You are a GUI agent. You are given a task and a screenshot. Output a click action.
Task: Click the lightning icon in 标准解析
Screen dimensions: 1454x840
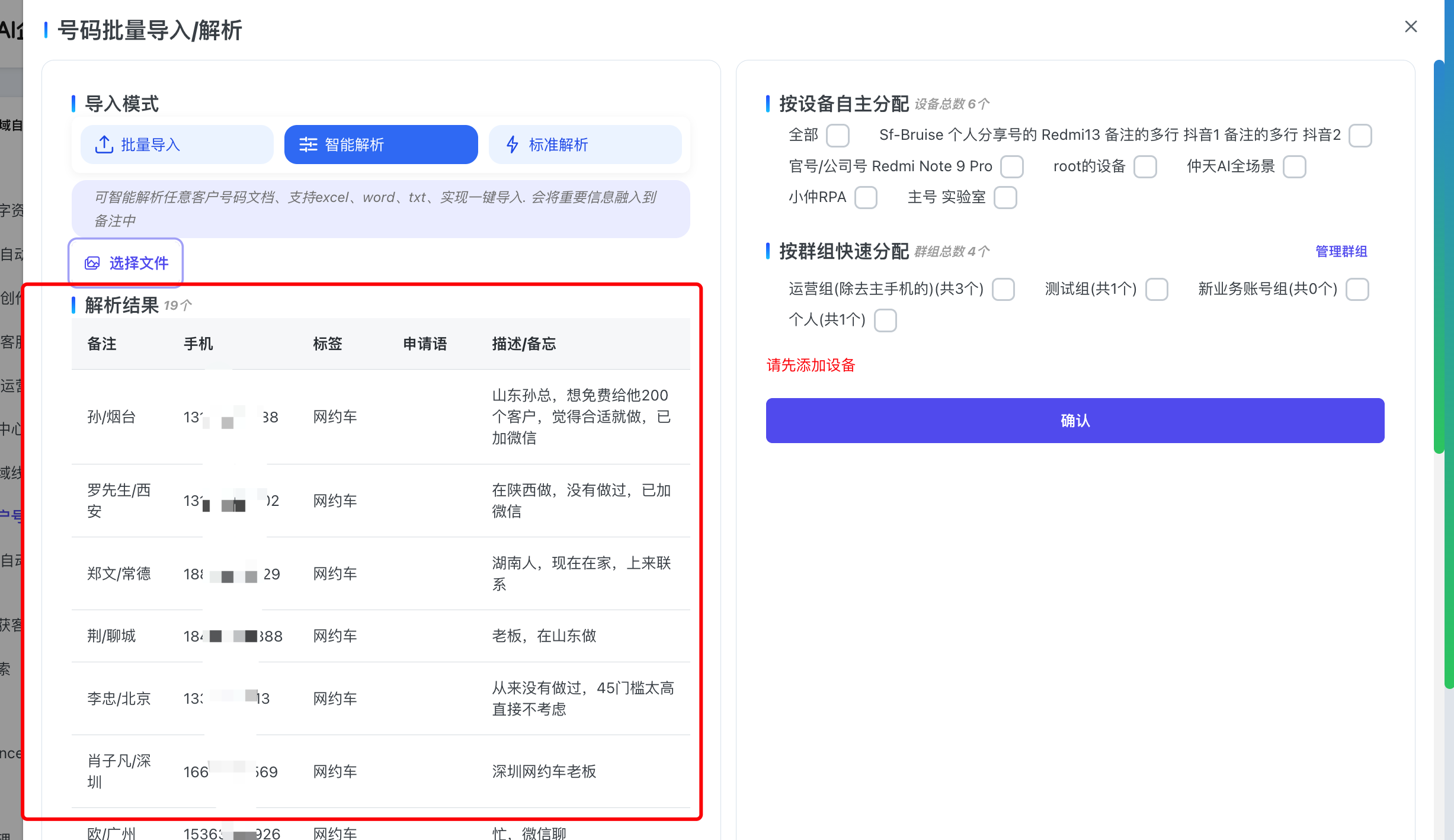tap(512, 145)
